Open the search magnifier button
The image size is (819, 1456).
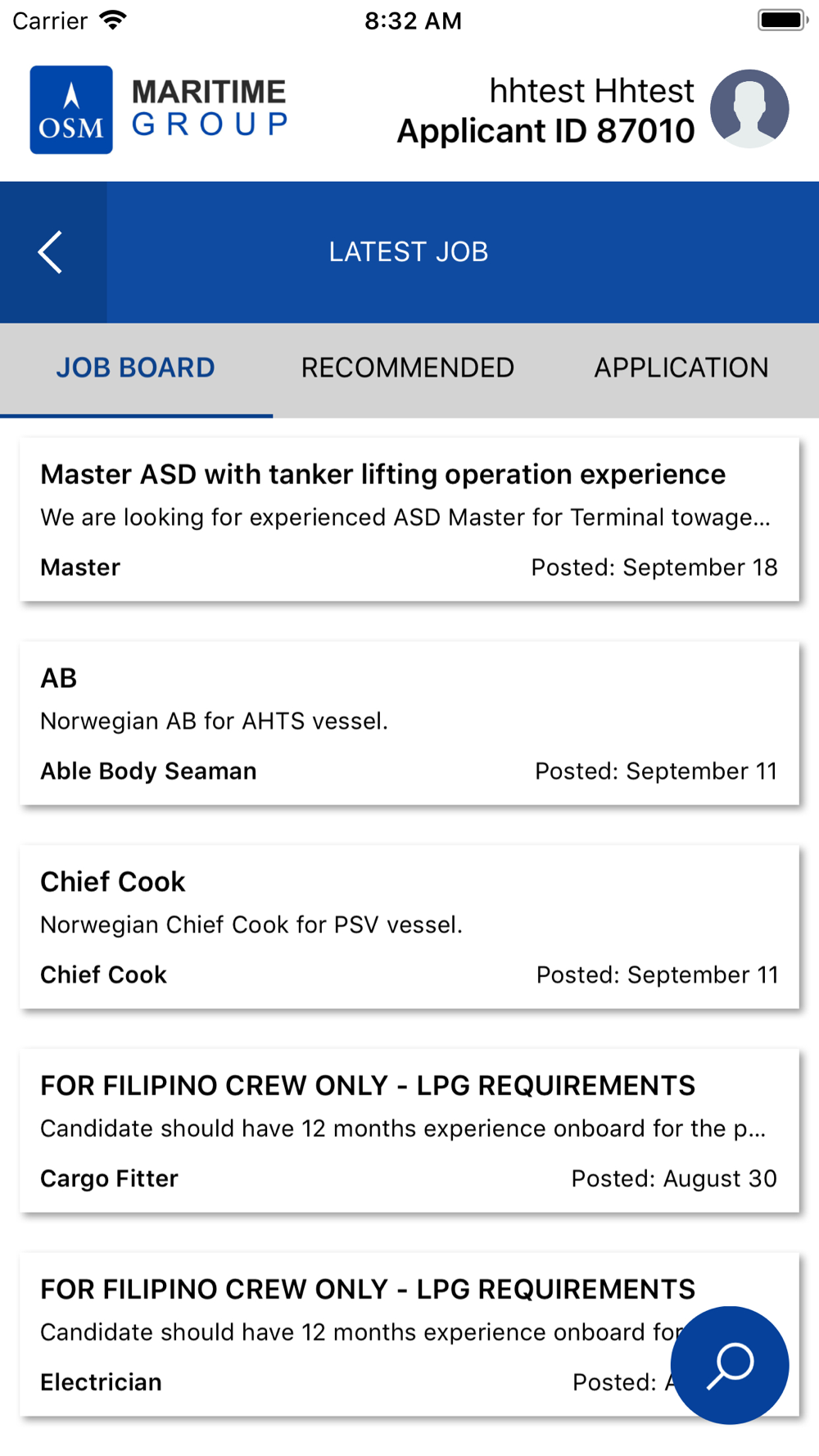pos(730,1365)
